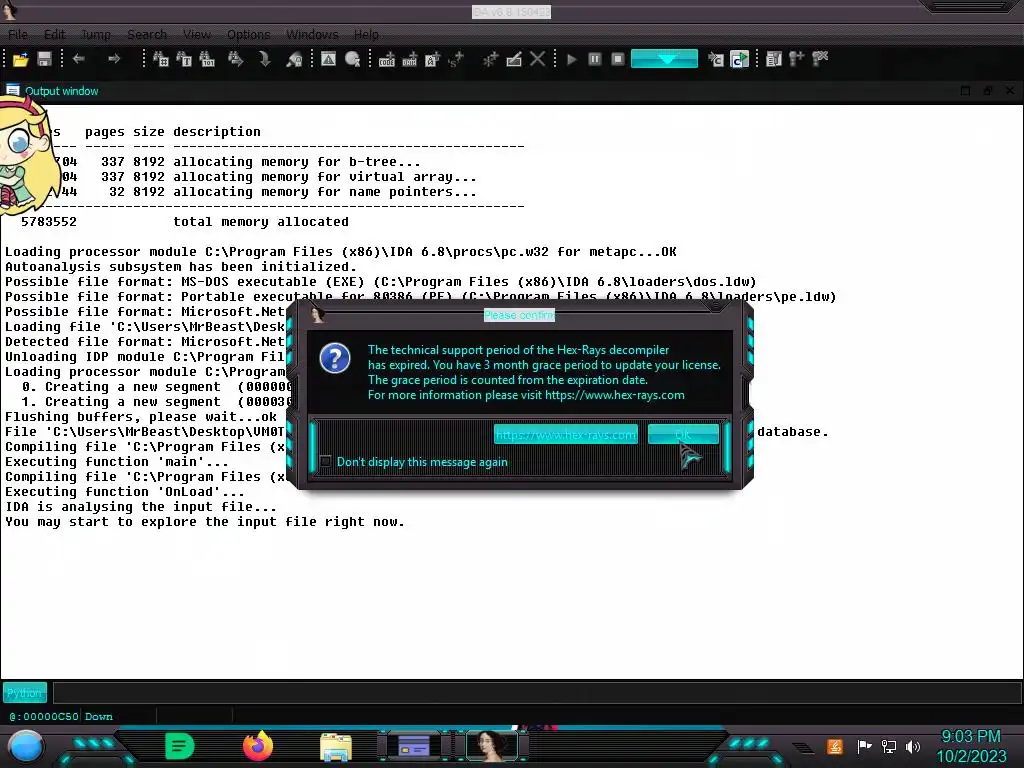Click the C source view icon
The height and width of the screenshot is (768, 1024).
716,59
